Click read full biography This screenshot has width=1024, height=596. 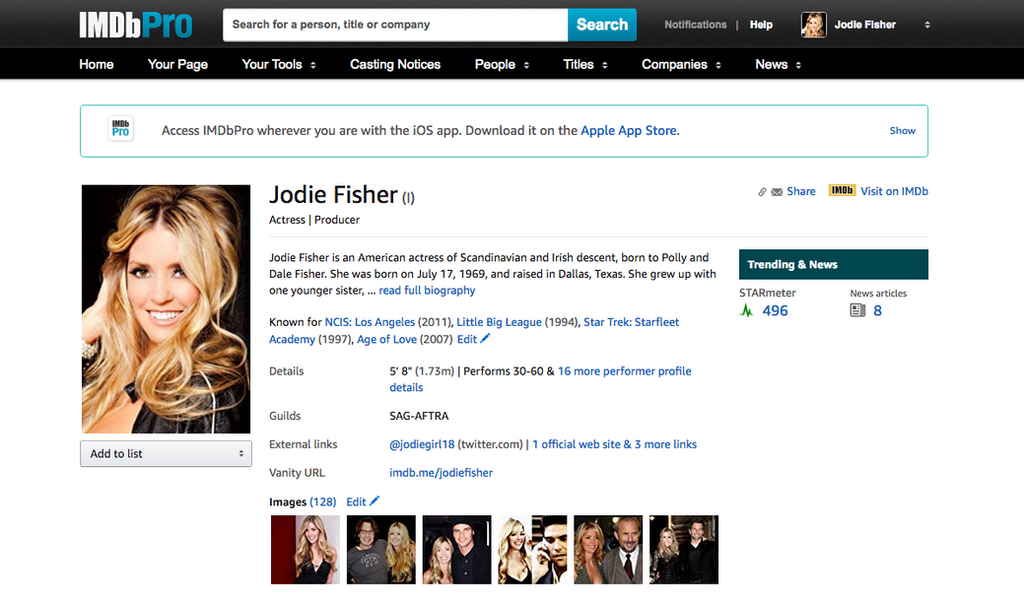(427, 290)
